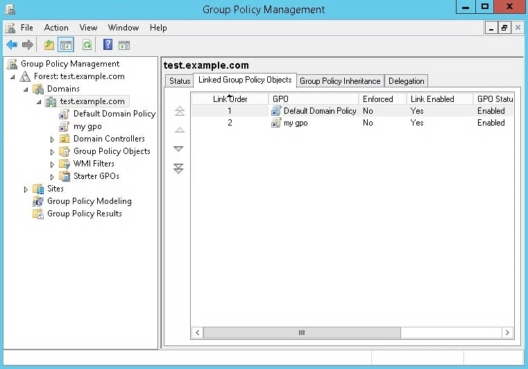Expand the Sites tree node
This screenshot has width=528, height=369.
tap(26, 189)
